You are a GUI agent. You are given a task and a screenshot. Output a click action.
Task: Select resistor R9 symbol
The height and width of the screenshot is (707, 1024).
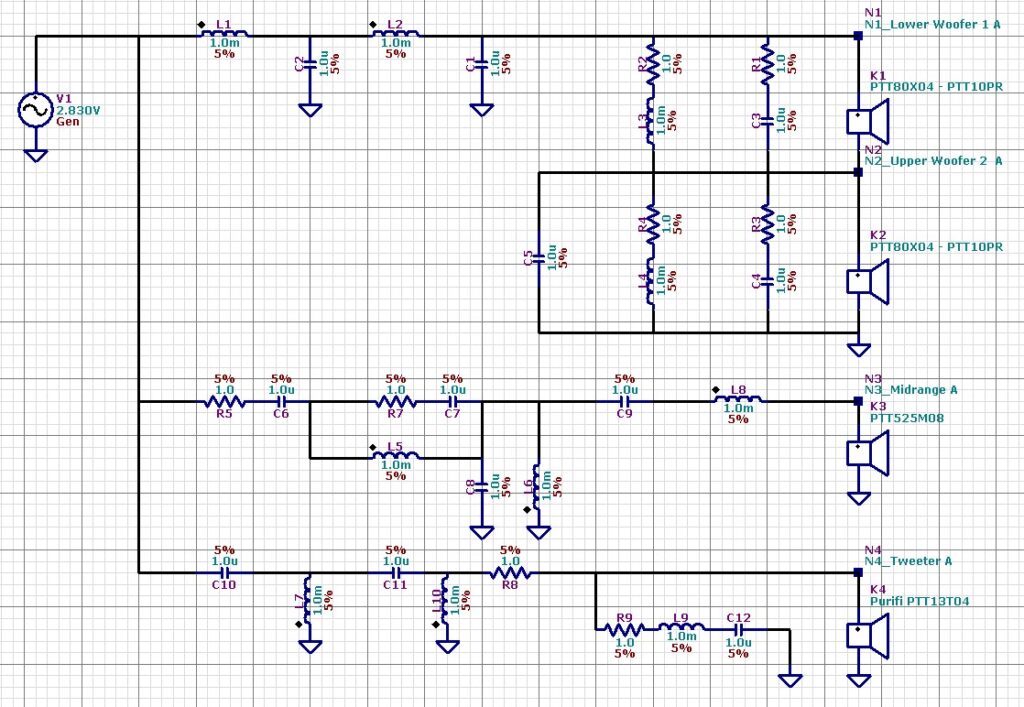[624, 629]
